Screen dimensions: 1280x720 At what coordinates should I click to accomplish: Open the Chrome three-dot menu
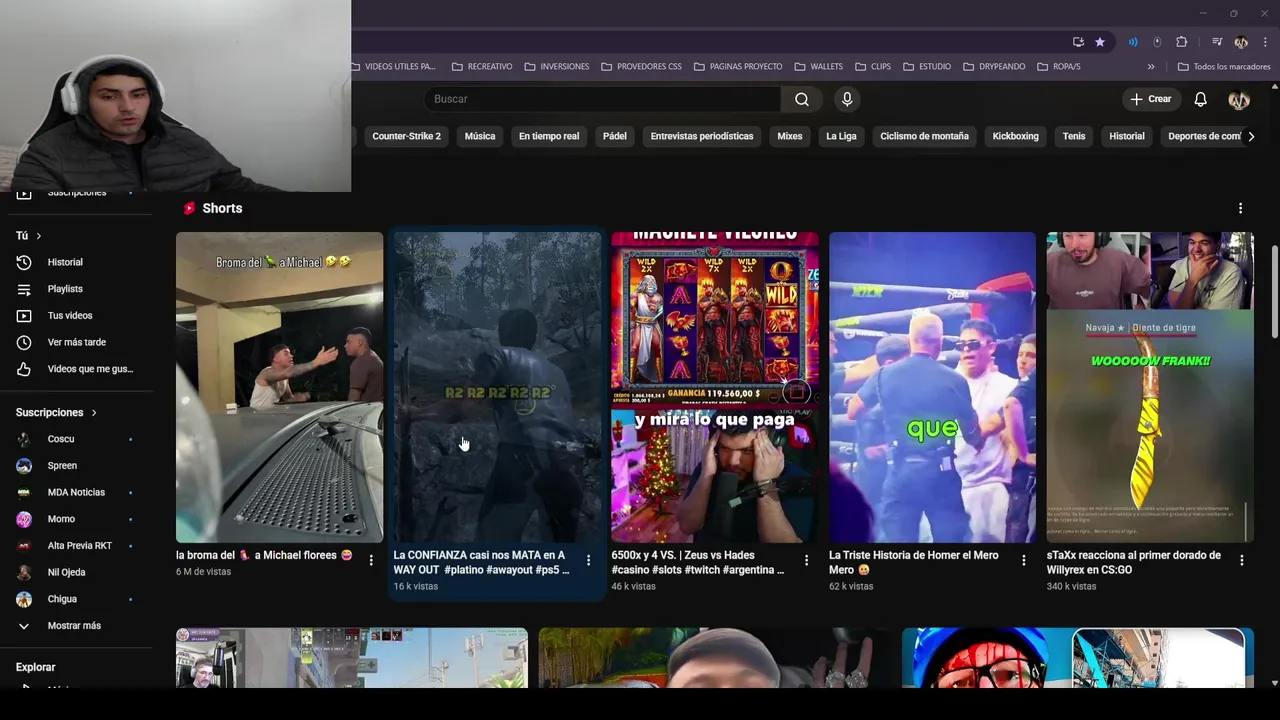coord(1265,42)
